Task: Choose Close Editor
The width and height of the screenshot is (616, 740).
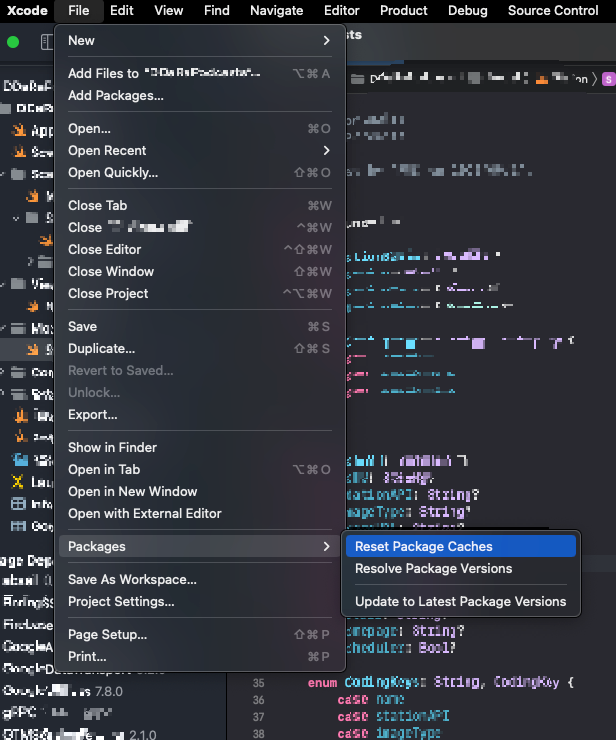Action: click(200, 249)
